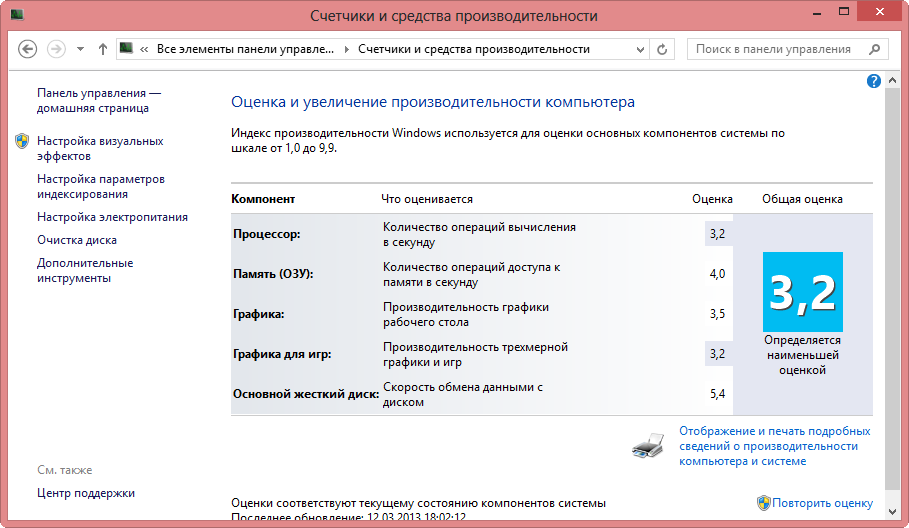Image resolution: width=909 pixels, height=528 pixels.
Task: Open Дополнительные инструменты
Action: [85, 271]
